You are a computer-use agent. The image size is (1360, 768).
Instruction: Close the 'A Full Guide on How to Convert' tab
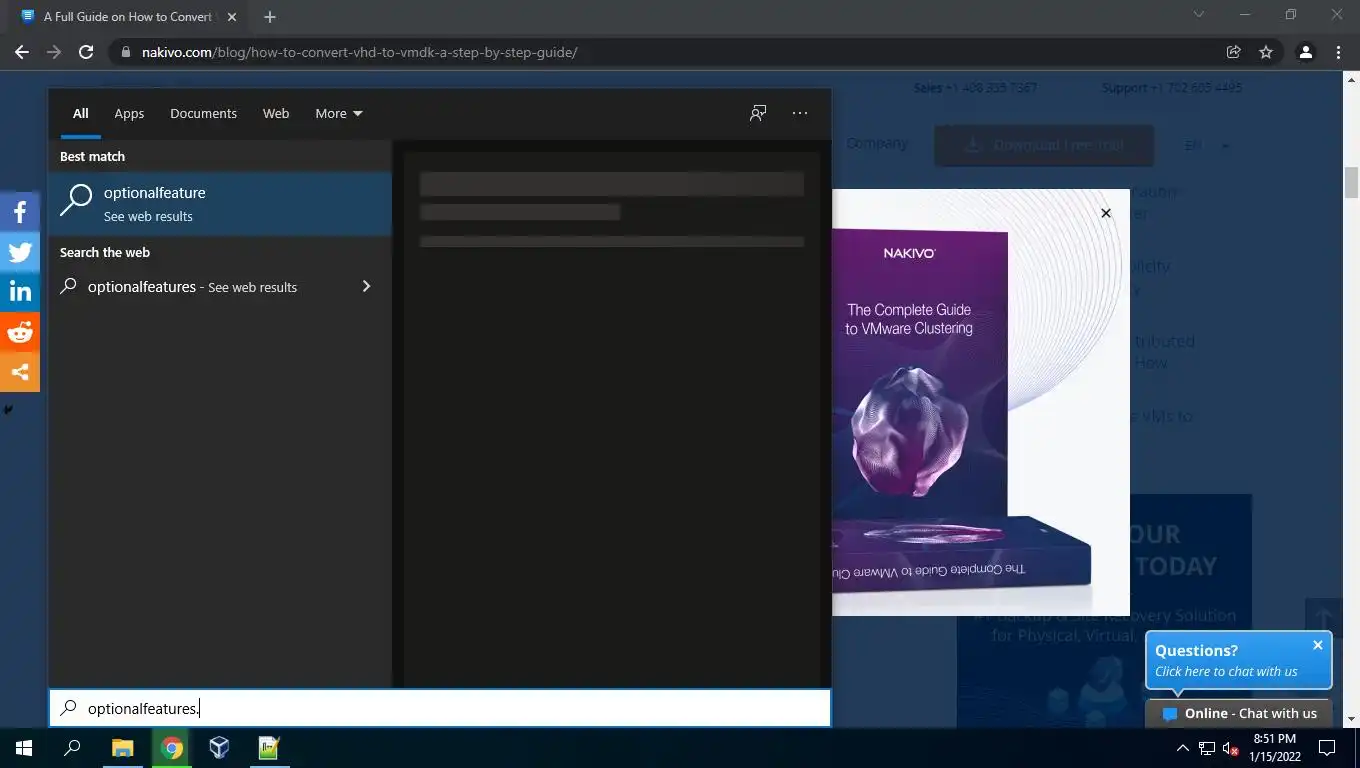pos(231,17)
